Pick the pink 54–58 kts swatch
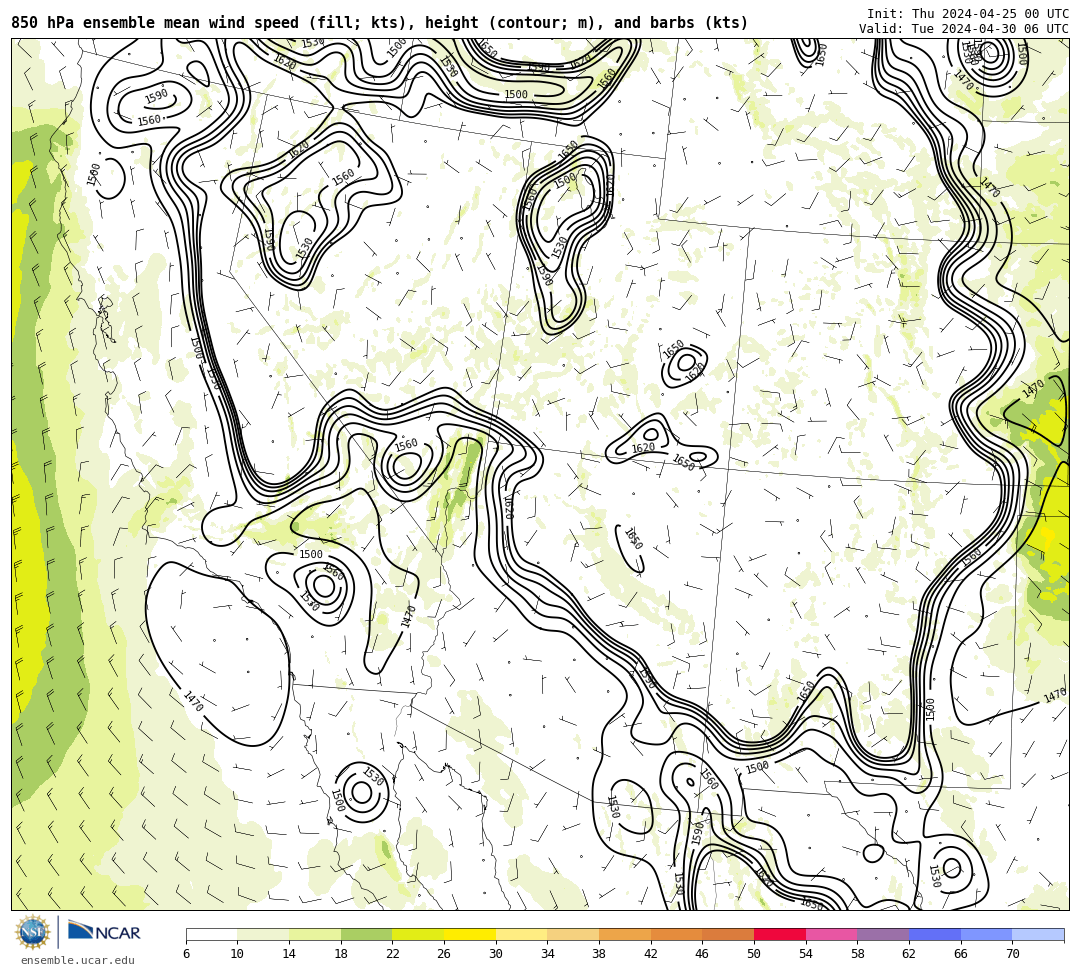The image size is (1080, 973). pos(831,934)
